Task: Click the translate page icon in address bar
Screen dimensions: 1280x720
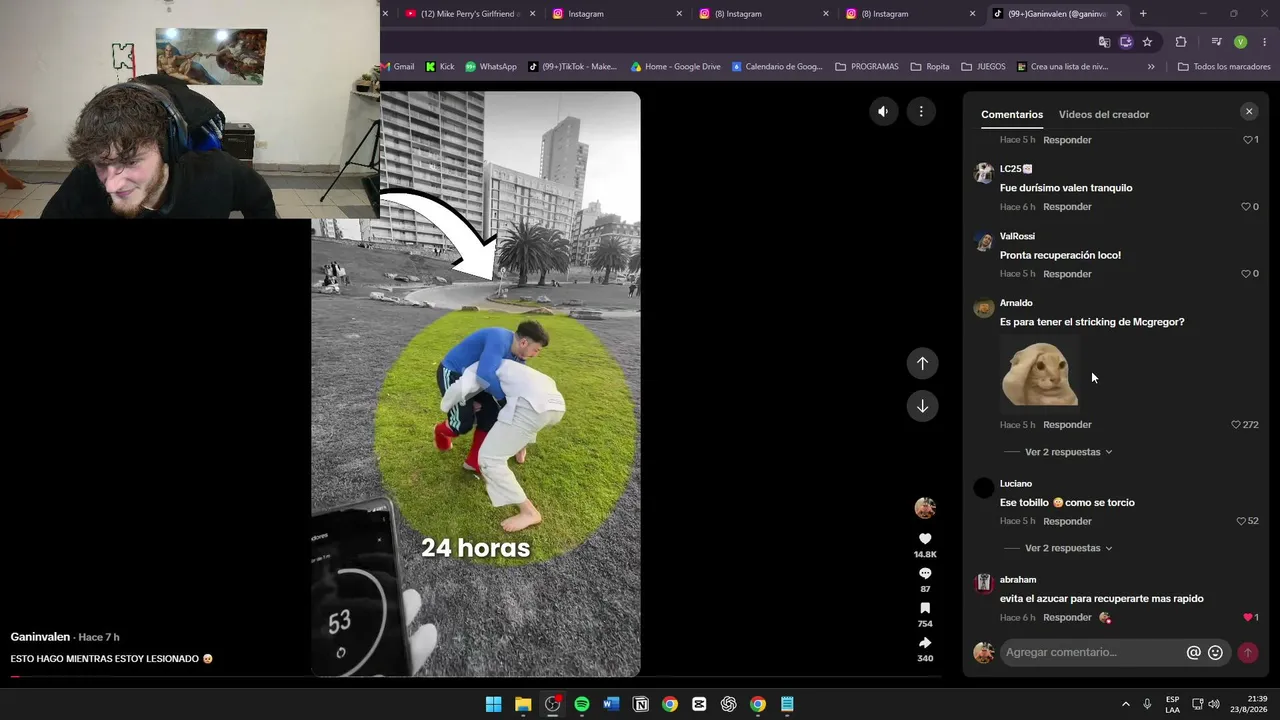Action: point(1104,42)
